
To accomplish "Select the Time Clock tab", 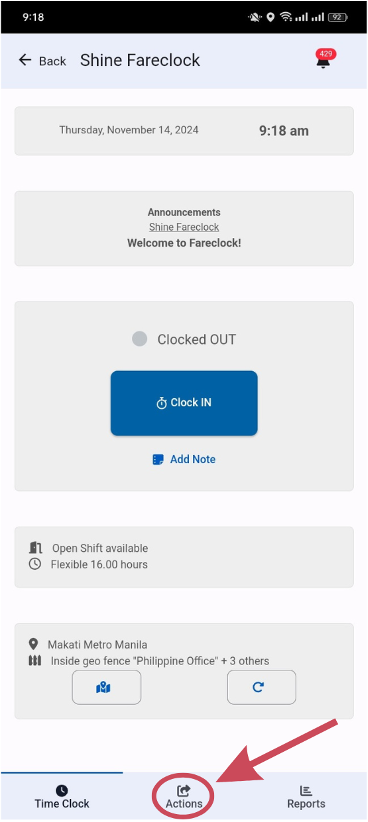I will coord(62,797).
